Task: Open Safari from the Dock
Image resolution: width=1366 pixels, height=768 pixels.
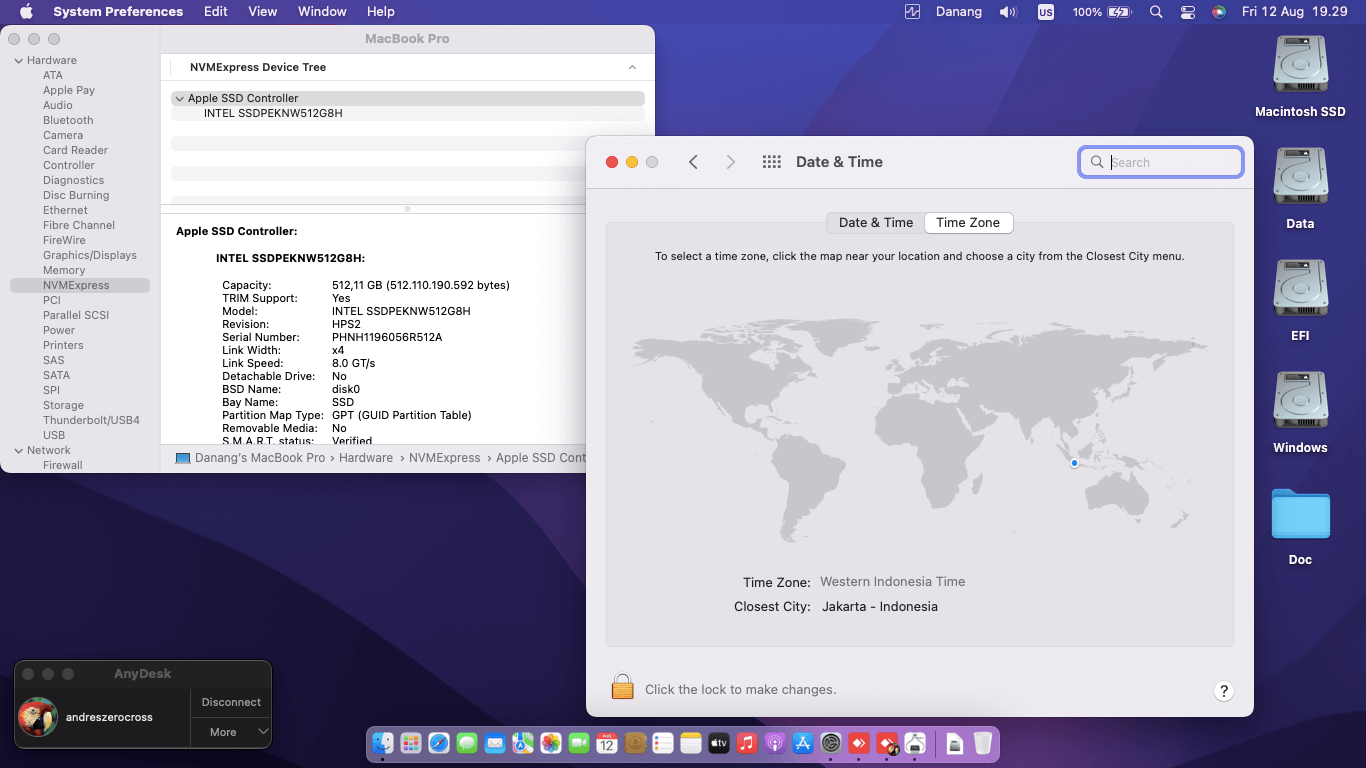Action: tap(439, 743)
